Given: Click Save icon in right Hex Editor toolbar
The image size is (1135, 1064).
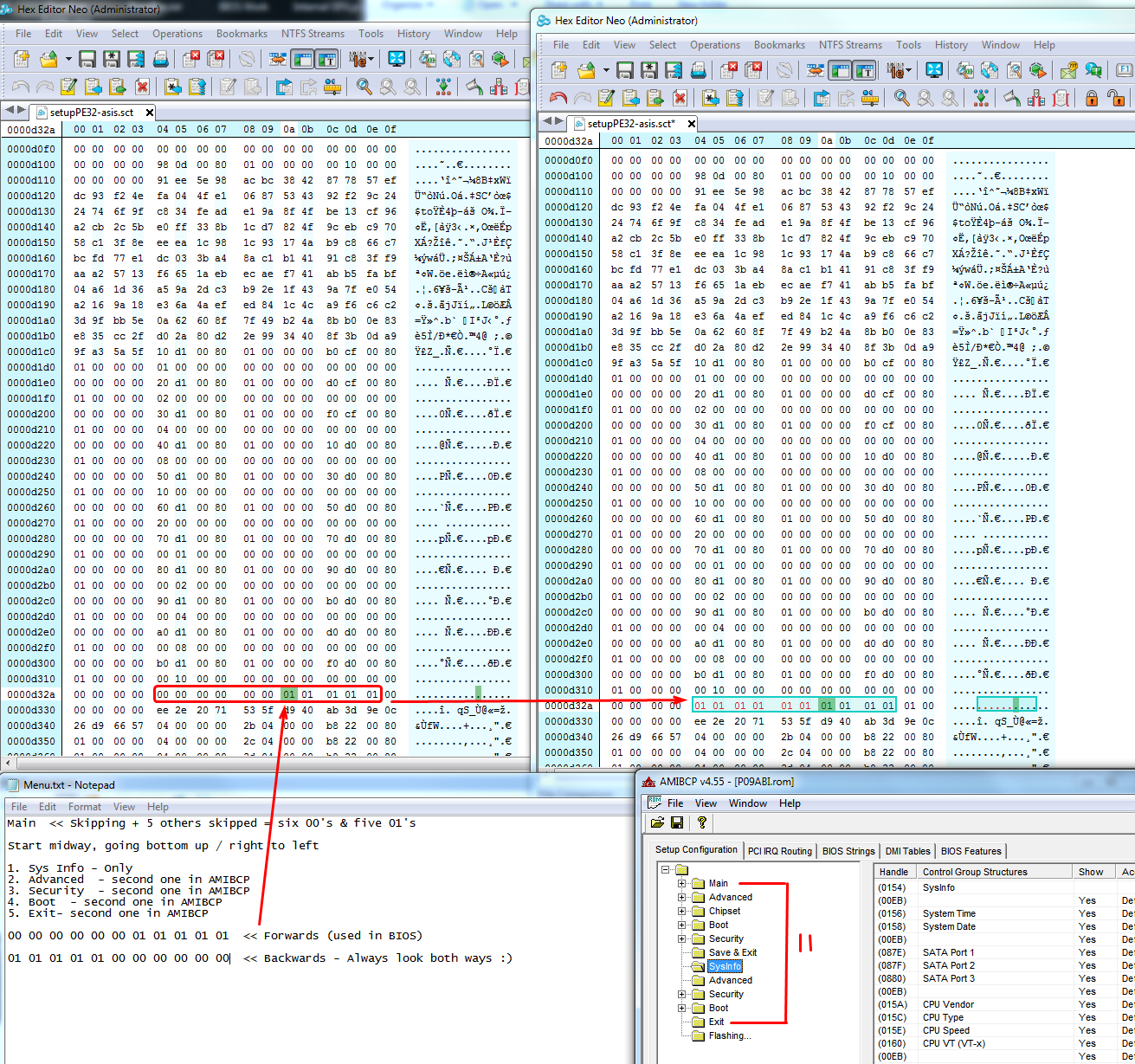Looking at the screenshot, I should 625,70.
